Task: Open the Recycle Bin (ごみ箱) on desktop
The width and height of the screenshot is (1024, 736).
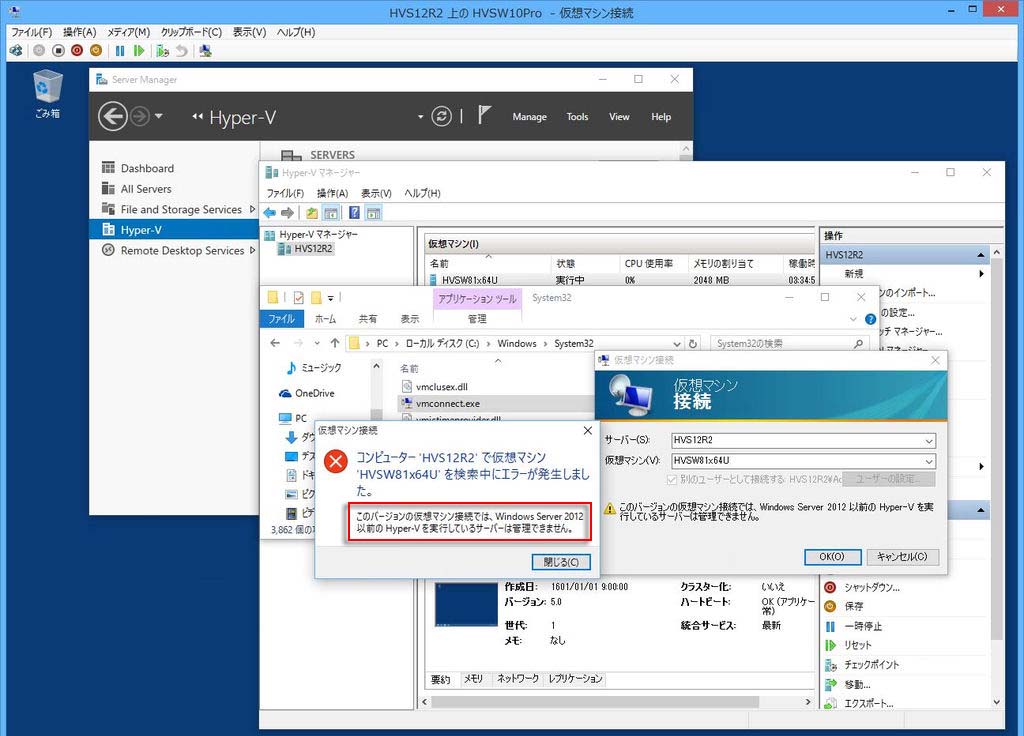Action: tap(47, 95)
